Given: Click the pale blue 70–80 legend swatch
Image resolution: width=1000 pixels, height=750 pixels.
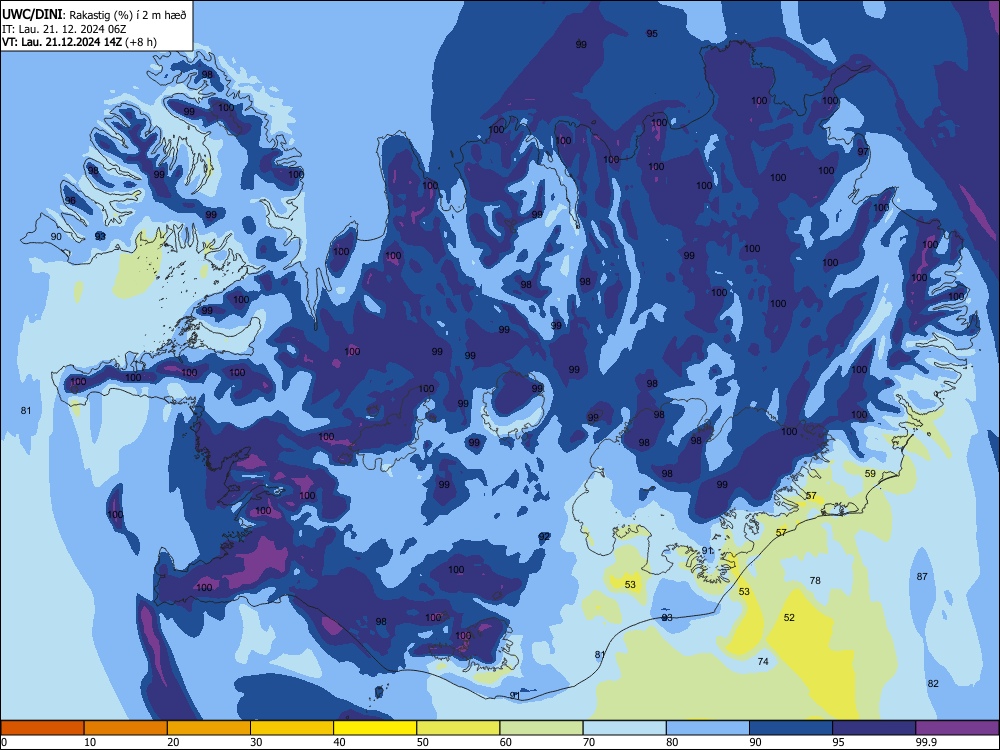Looking at the screenshot, I should (625, 728).
